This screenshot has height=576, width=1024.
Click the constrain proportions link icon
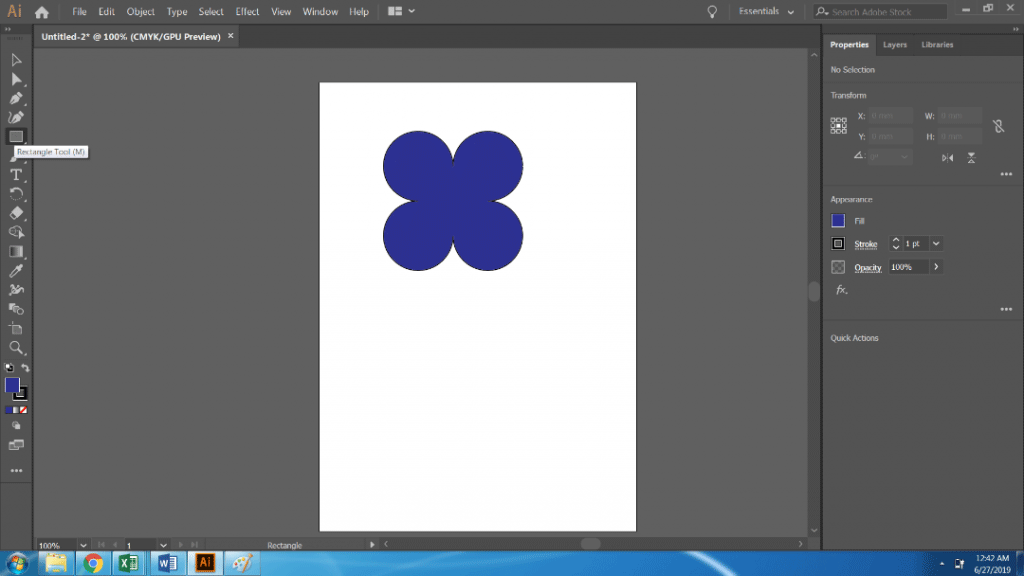click(x=999, y=127)
